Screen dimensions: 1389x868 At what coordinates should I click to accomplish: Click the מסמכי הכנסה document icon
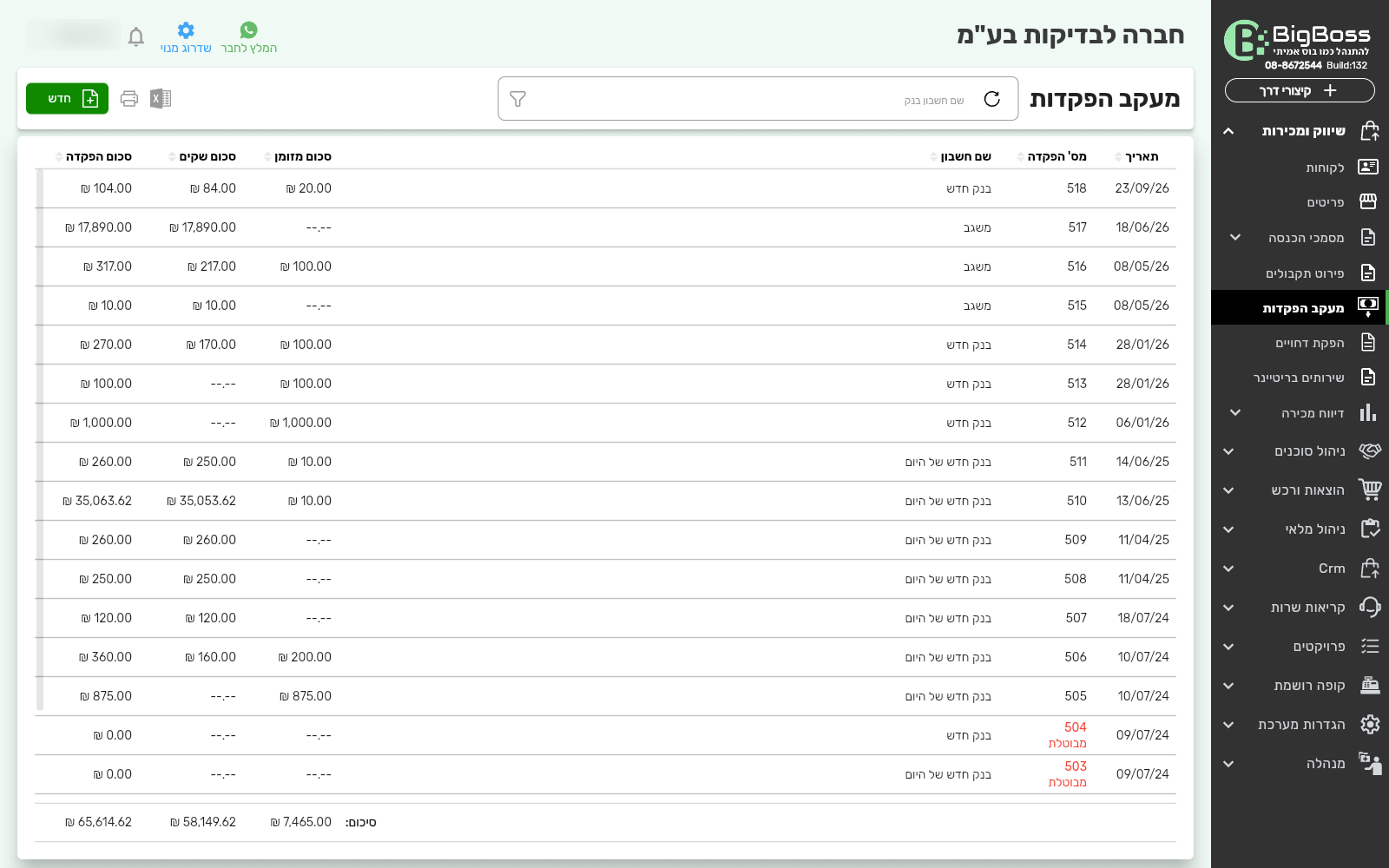(x=1368, y=237)
